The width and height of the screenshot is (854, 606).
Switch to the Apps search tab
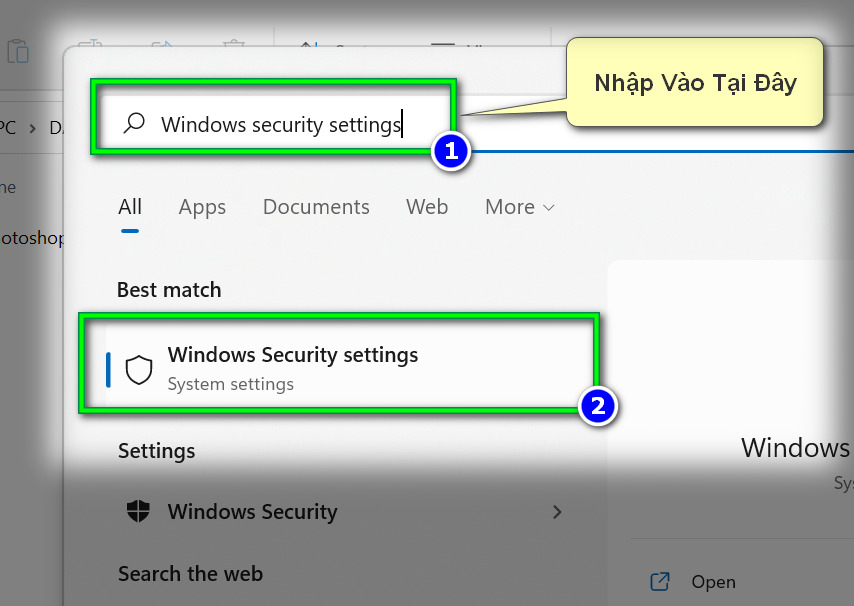coord(202,208)
